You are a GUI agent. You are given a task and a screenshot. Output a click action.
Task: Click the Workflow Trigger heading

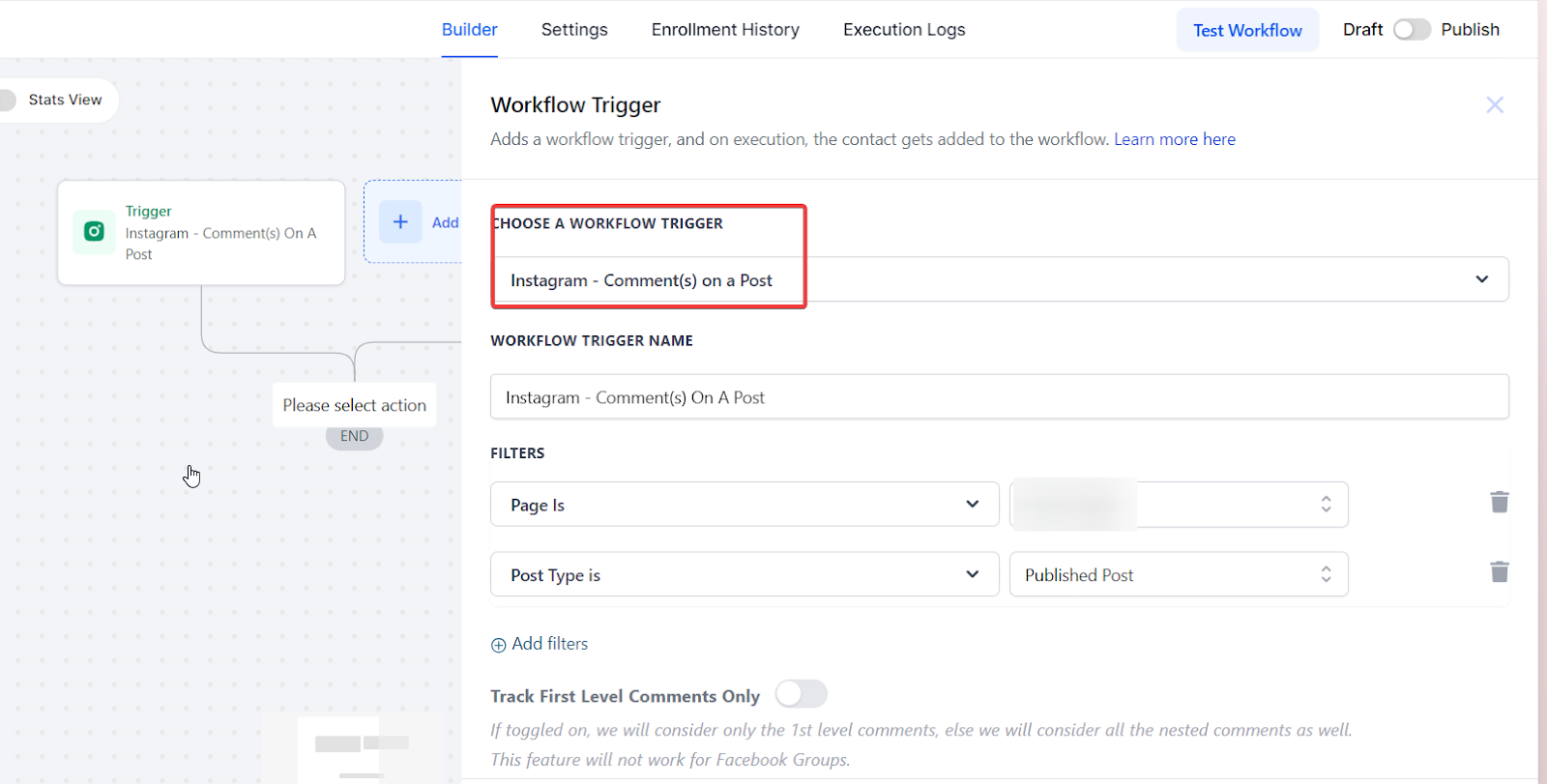tap(575, 104)
